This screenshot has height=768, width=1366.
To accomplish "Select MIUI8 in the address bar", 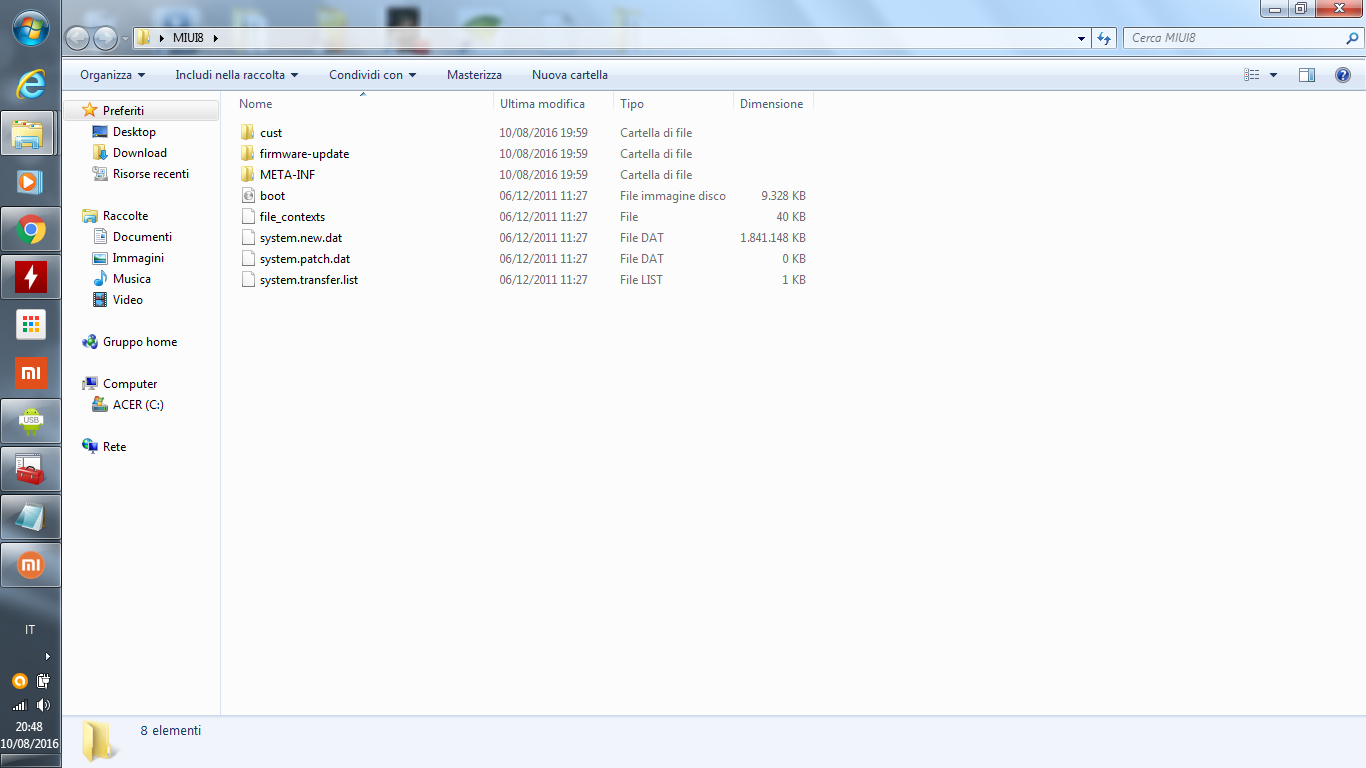I will click(x=188, y=38).
